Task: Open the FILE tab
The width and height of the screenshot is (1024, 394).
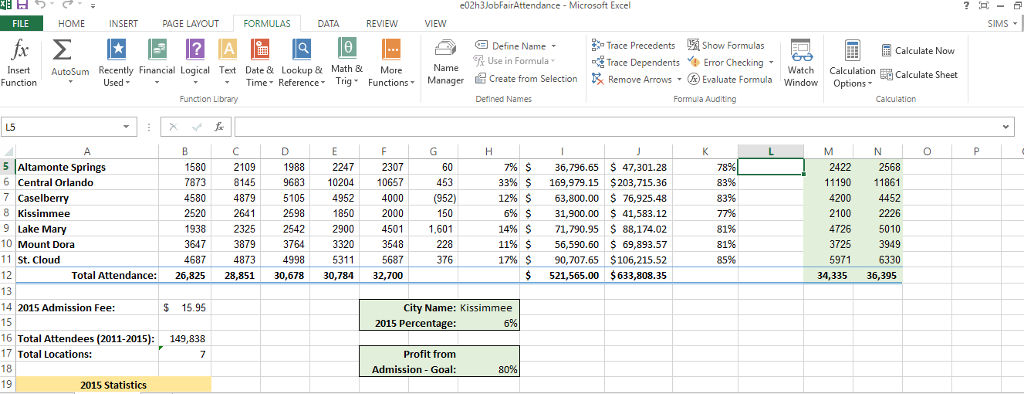Action: [21, 24]
